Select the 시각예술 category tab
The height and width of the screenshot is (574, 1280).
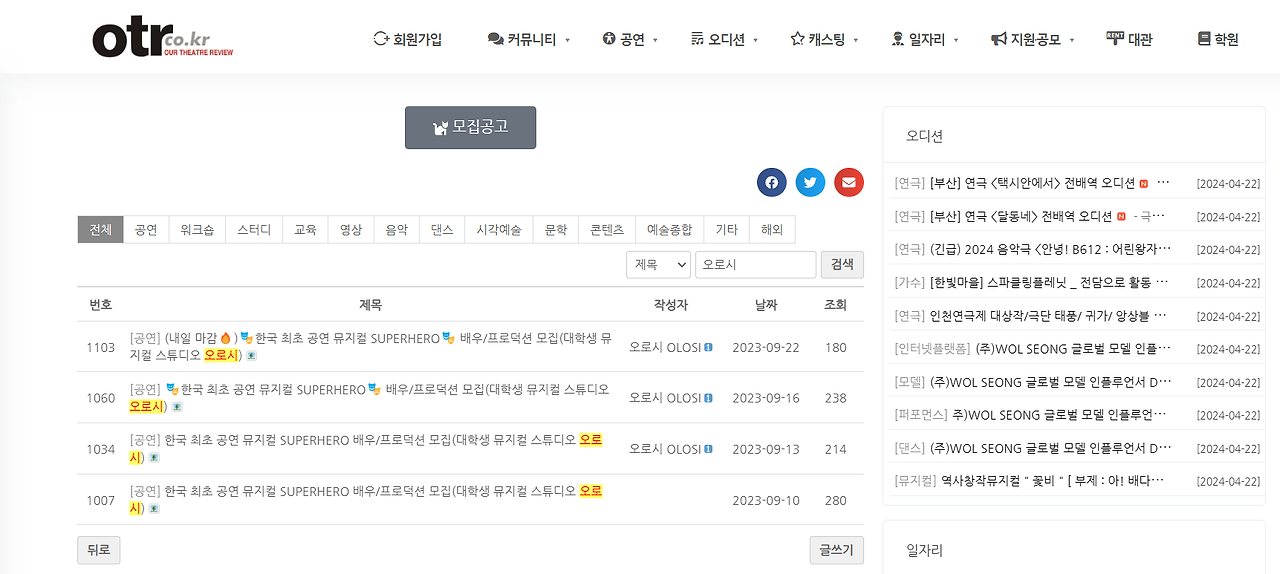pyautogui.click(x=499, y=229)
